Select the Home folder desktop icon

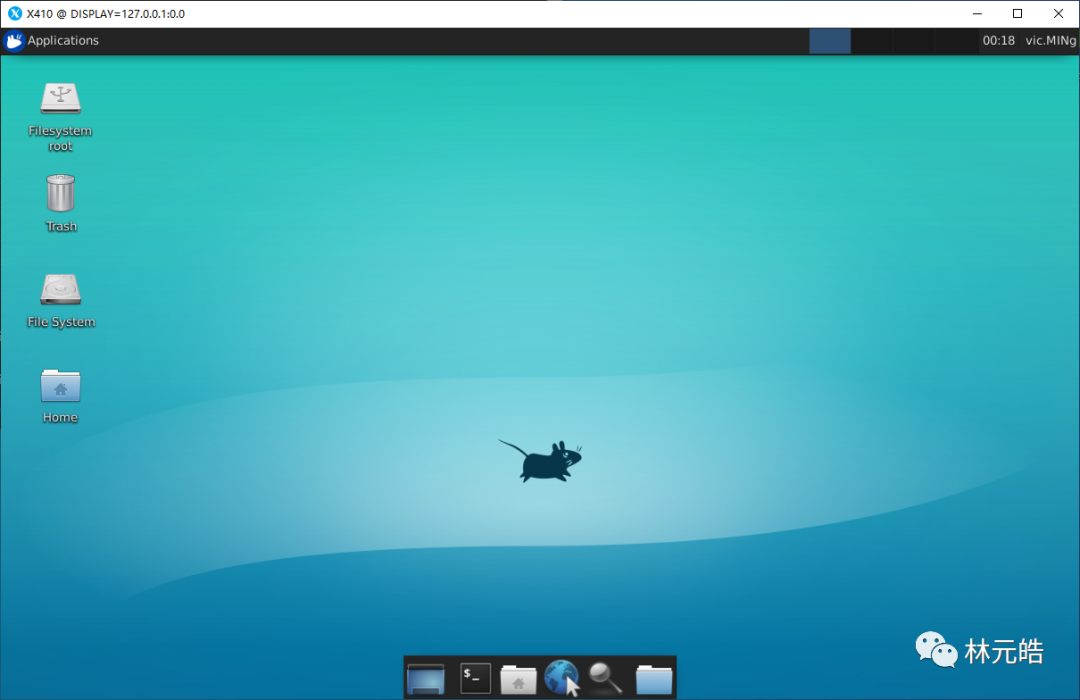pyautogui.click(x=61, y=396)
